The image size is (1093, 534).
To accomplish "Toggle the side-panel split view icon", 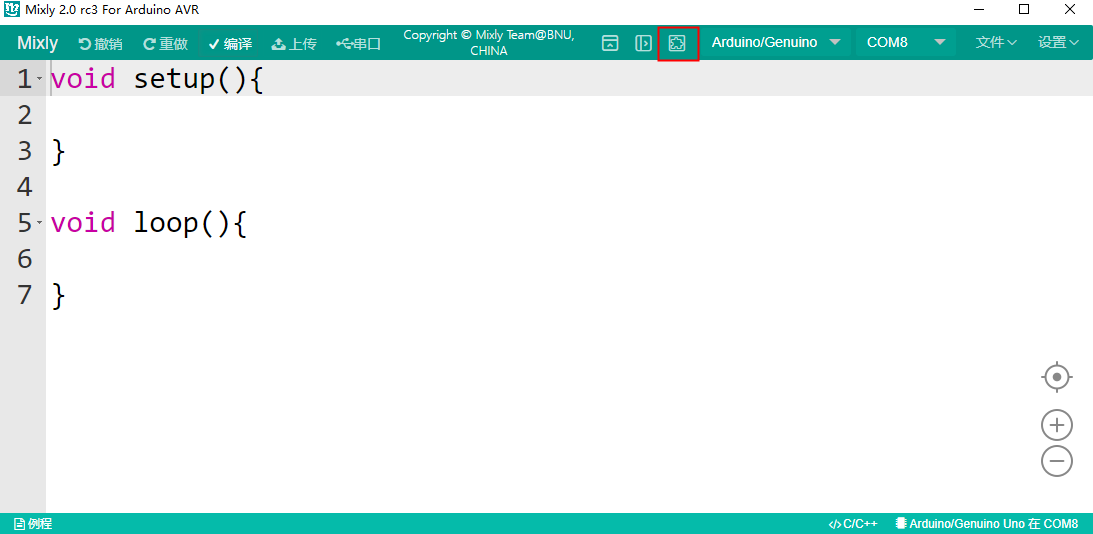I will [644, 43].
